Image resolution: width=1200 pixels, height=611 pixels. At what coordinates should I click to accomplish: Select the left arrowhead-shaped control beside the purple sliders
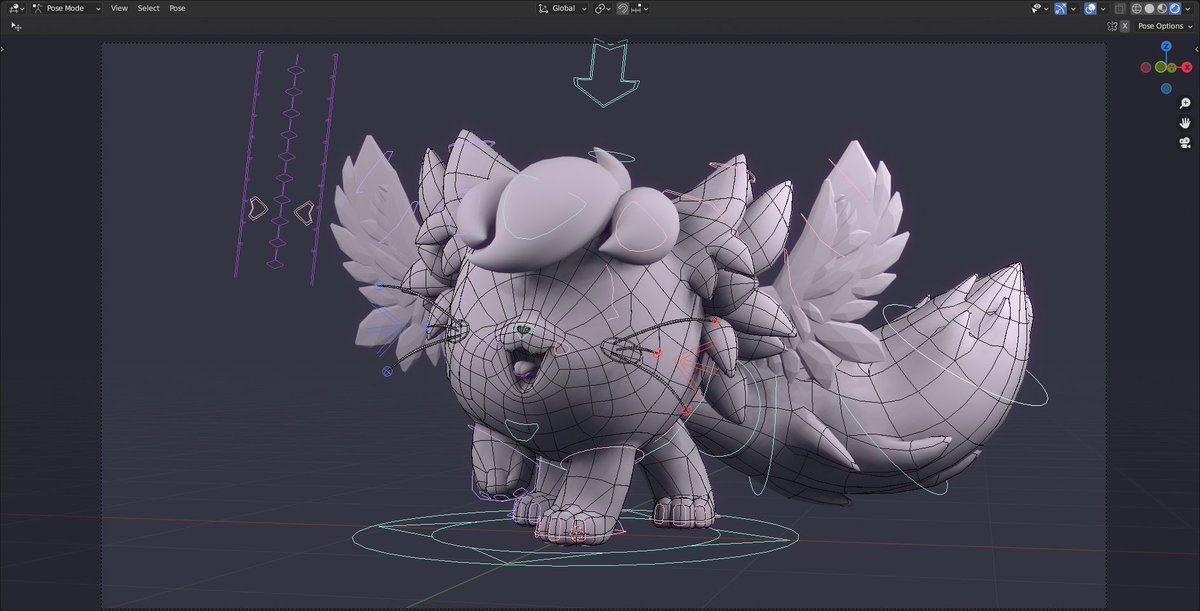pyautogui.click(x=258, y=209)
